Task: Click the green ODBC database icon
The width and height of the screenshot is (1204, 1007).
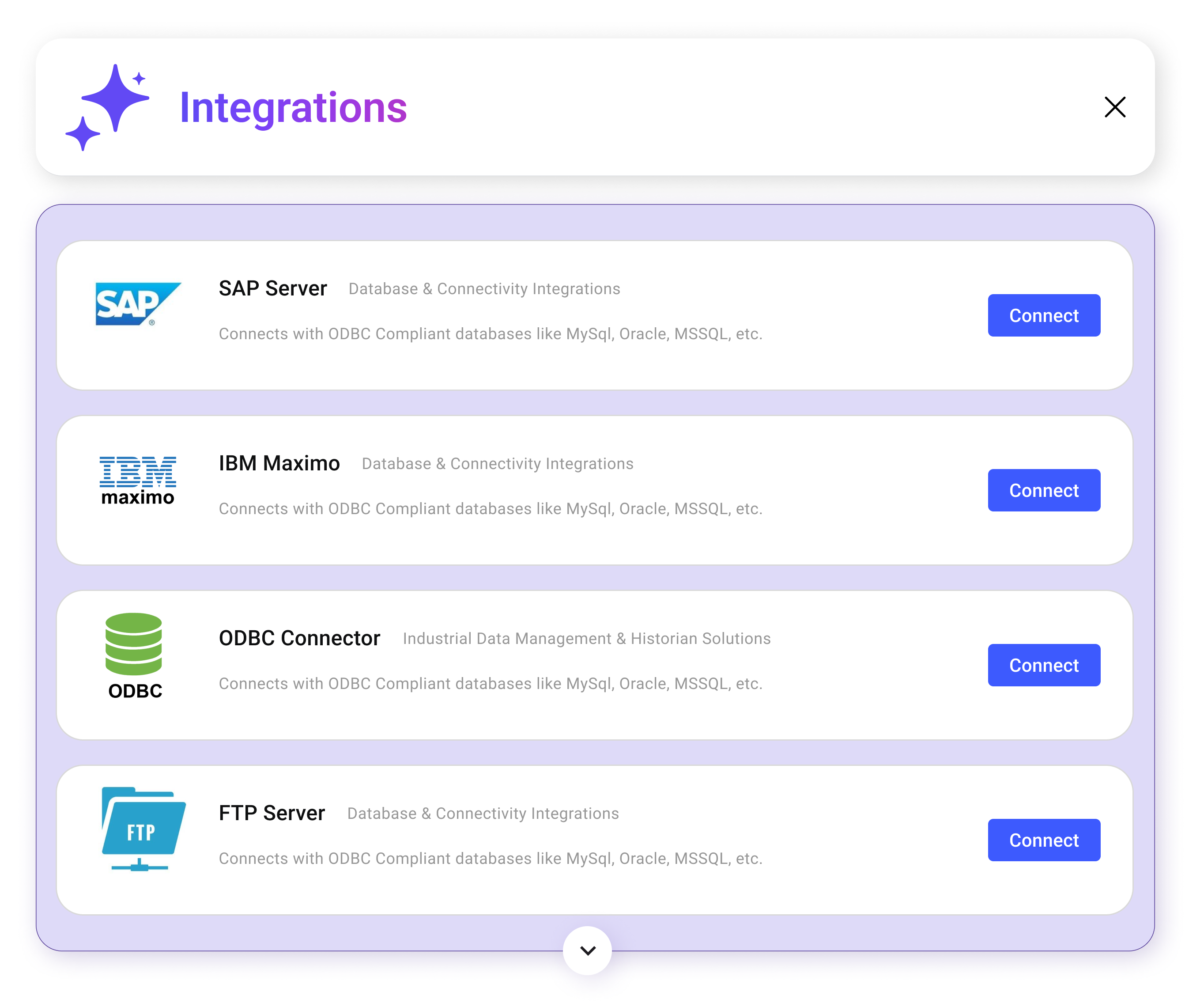Action: pyautogui.click(x=135, y=656)
